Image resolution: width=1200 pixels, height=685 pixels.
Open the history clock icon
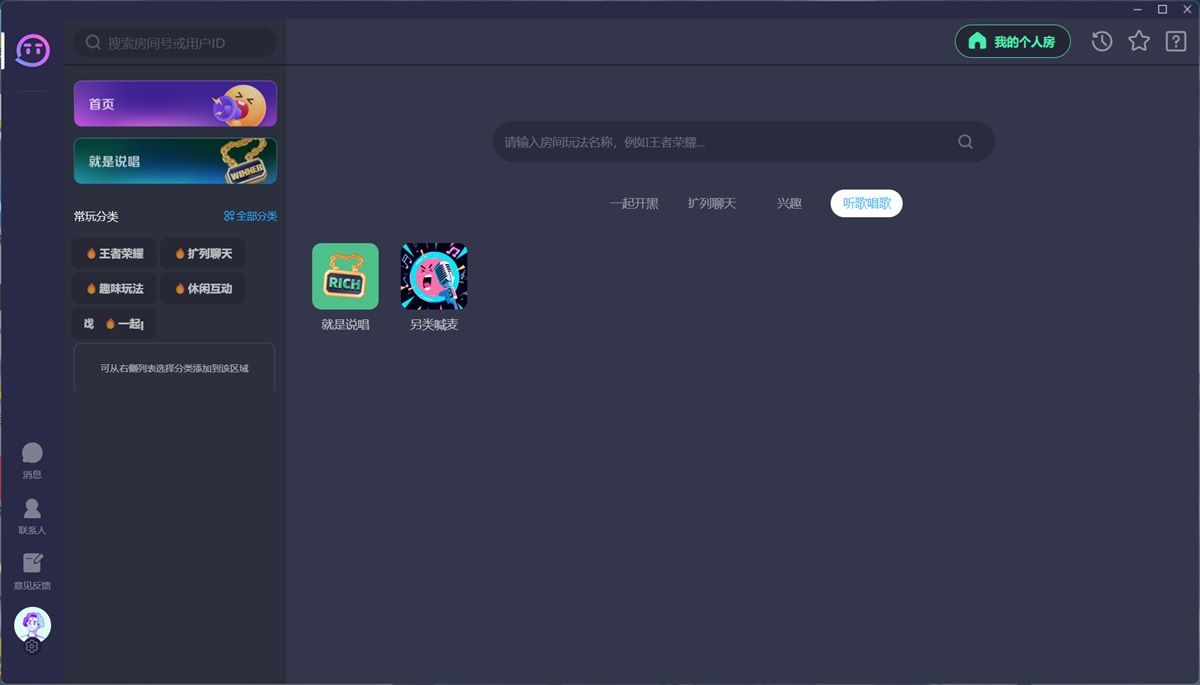pyautogui.click(x=1102, y=41)
